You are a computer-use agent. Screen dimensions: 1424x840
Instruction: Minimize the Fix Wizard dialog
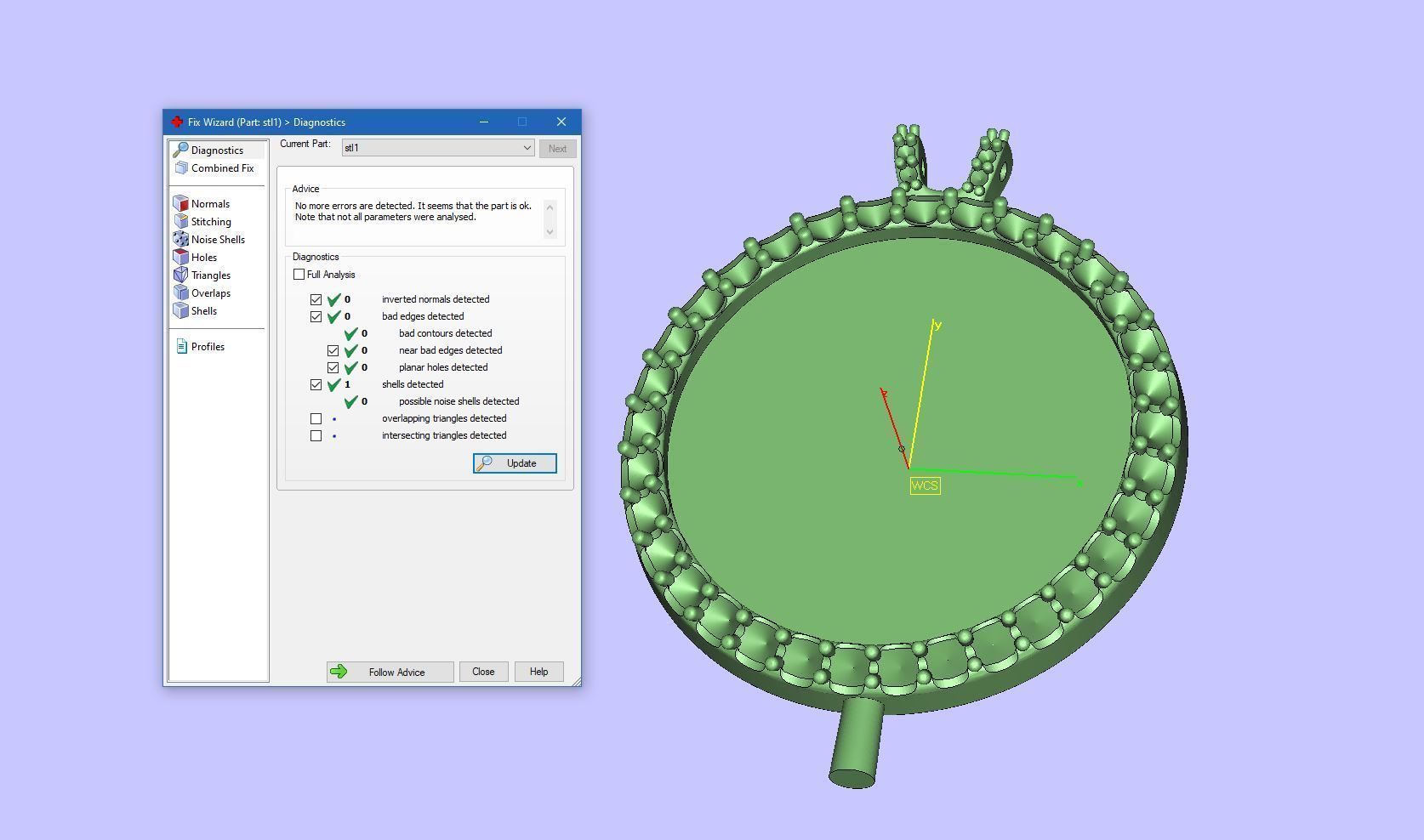tap(484, 122)
